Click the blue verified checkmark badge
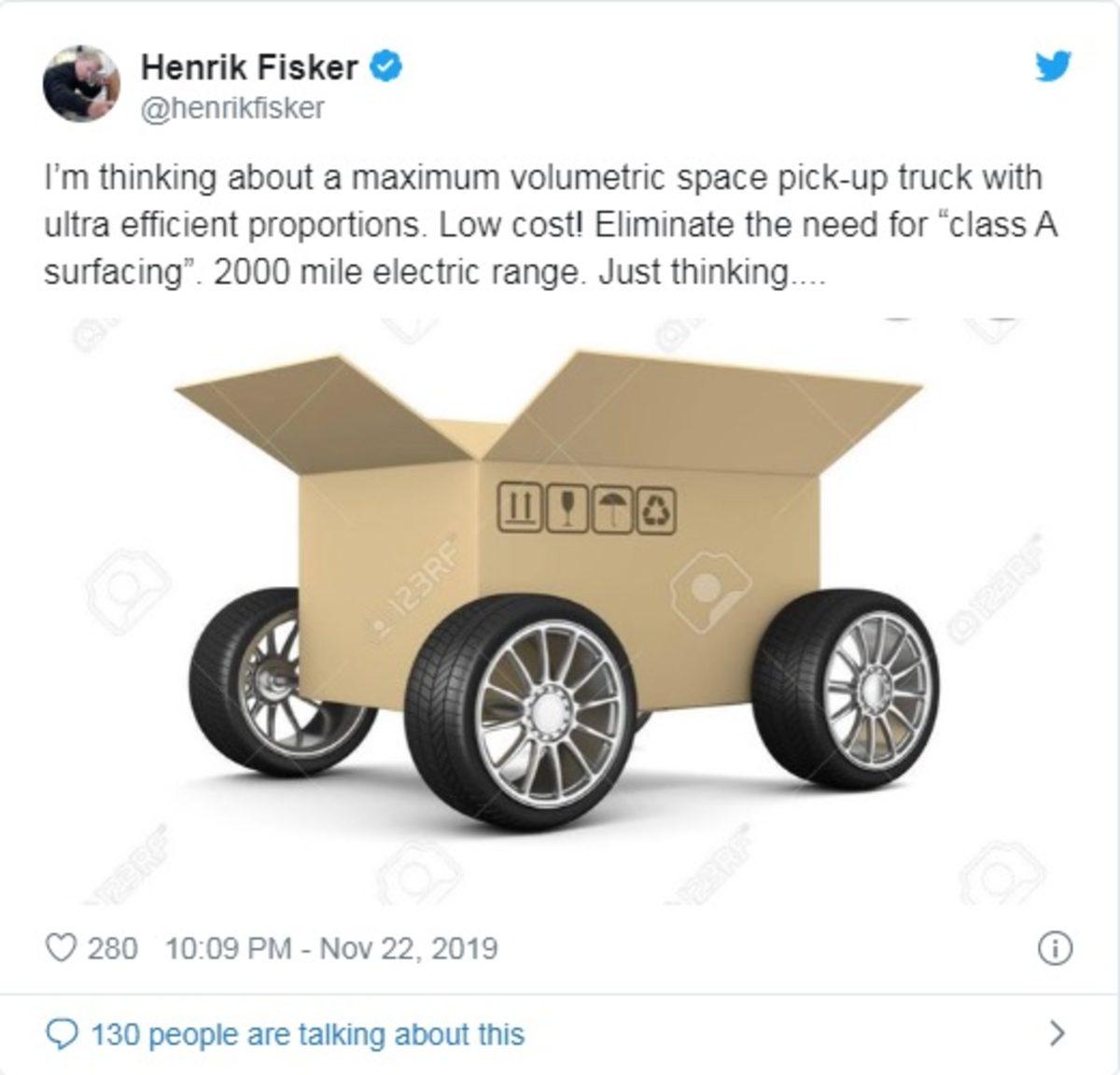 [x=388, y=66]
